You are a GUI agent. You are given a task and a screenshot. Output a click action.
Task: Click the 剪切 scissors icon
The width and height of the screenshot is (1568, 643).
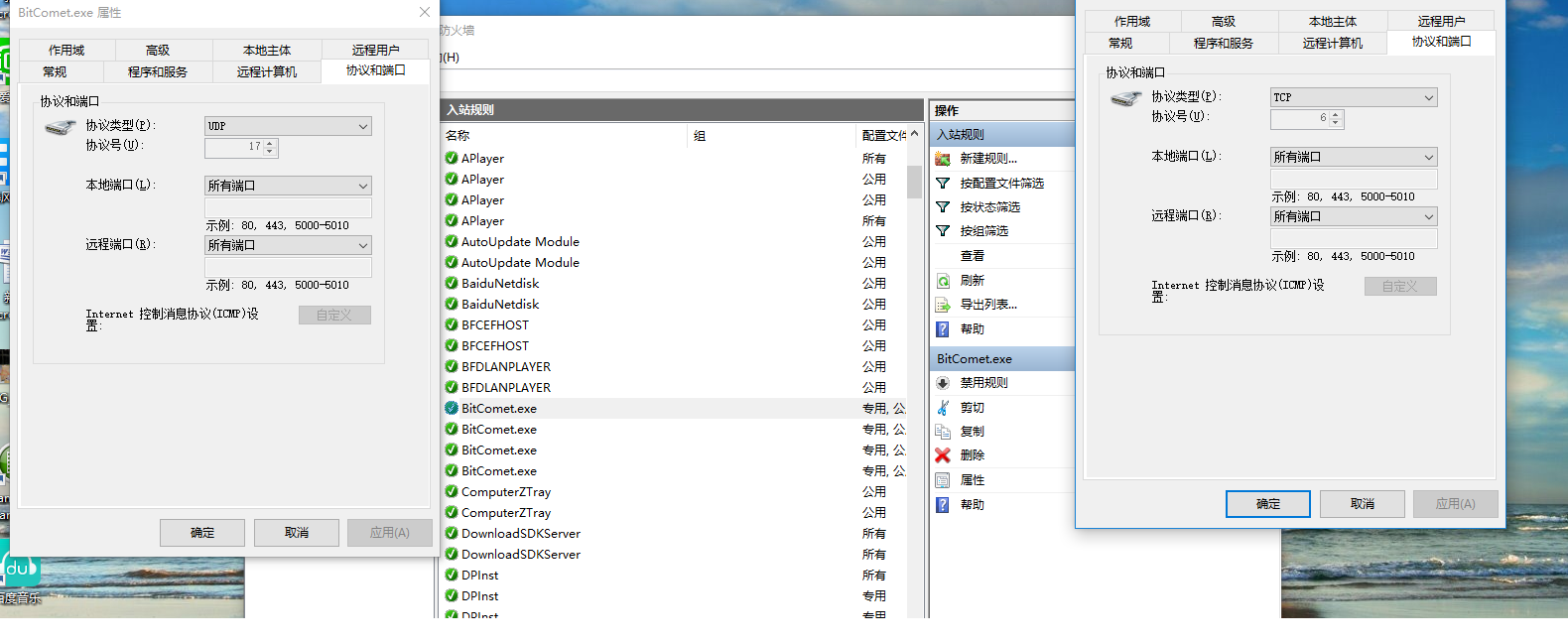tap(943, 408)
